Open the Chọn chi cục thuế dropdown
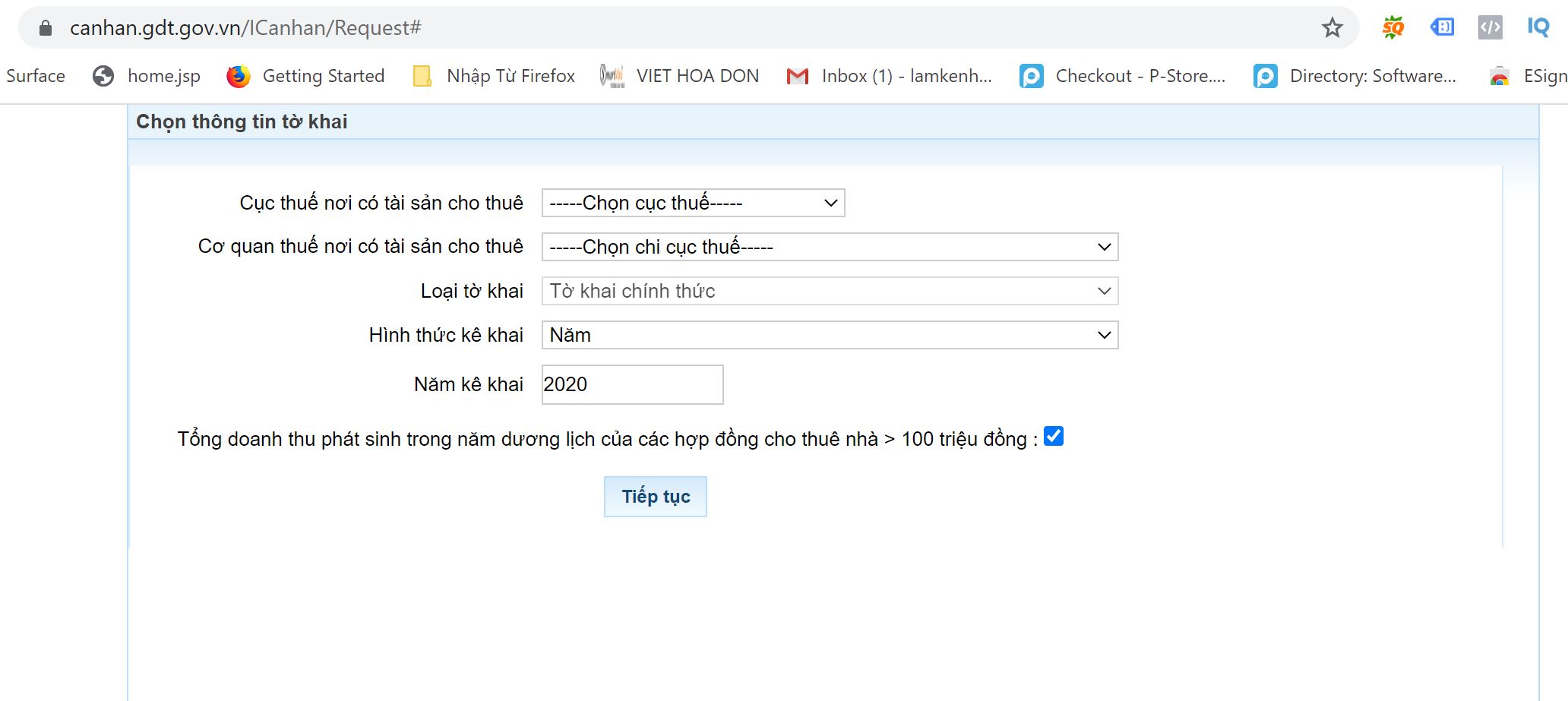The width and height of the screenshot is (1568, 701). [x=830, y=247]
